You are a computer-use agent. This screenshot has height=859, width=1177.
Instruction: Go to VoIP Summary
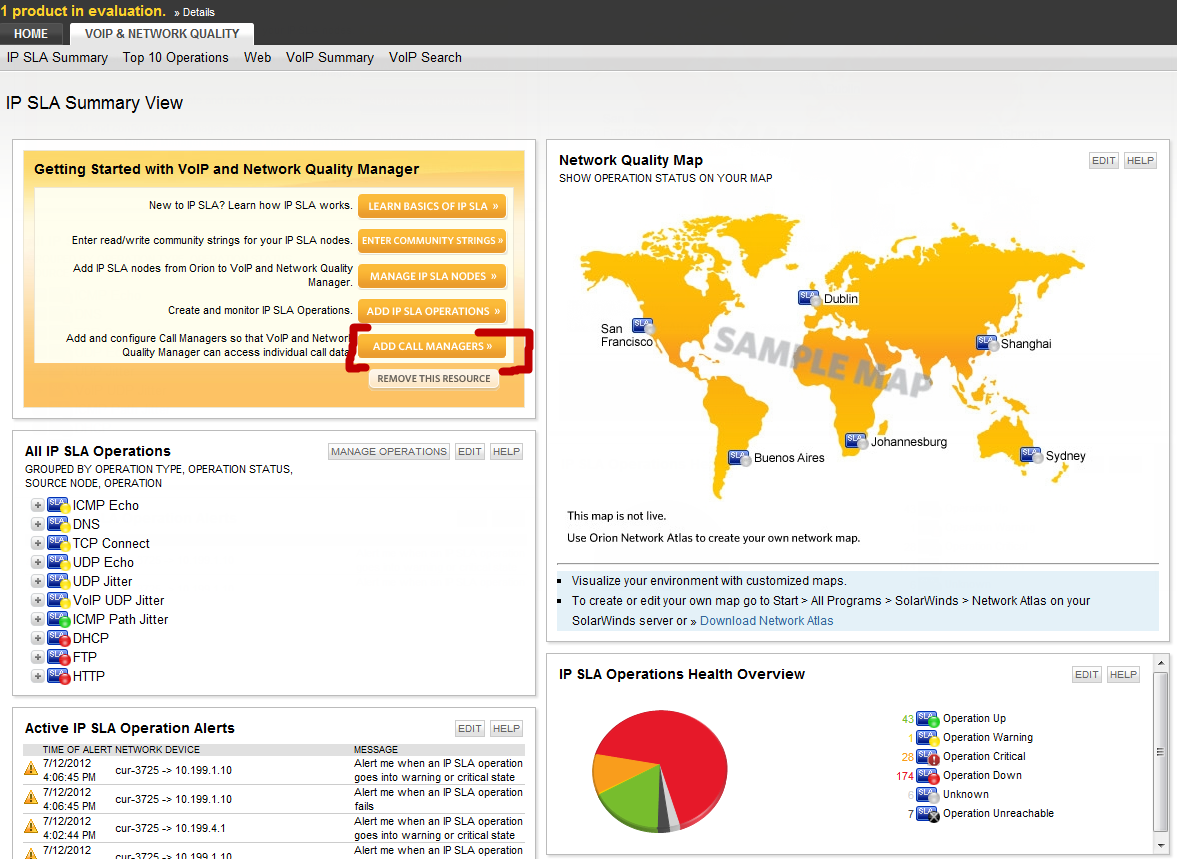pyautogui.click(x=330, y=58)
